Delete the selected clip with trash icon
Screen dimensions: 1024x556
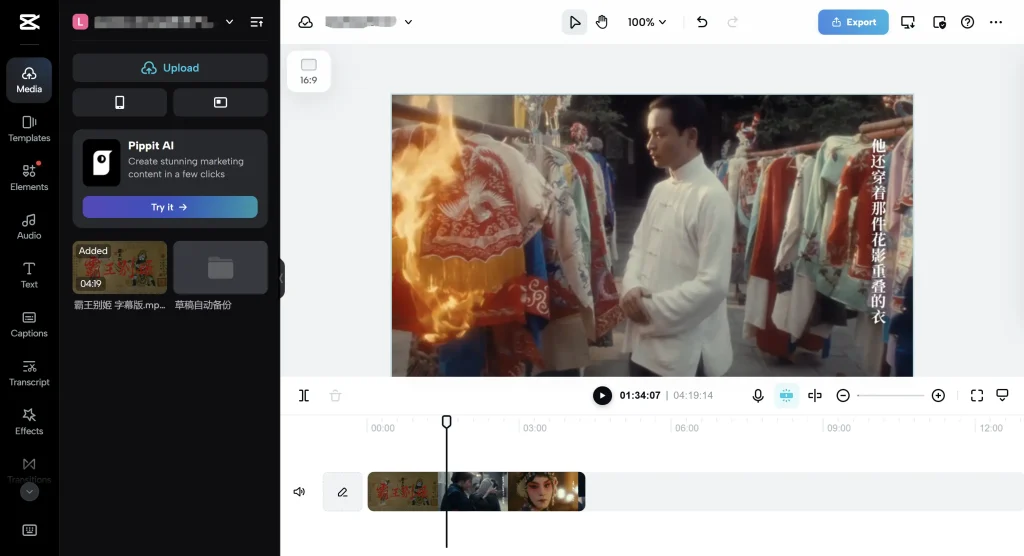coord(335,396)
